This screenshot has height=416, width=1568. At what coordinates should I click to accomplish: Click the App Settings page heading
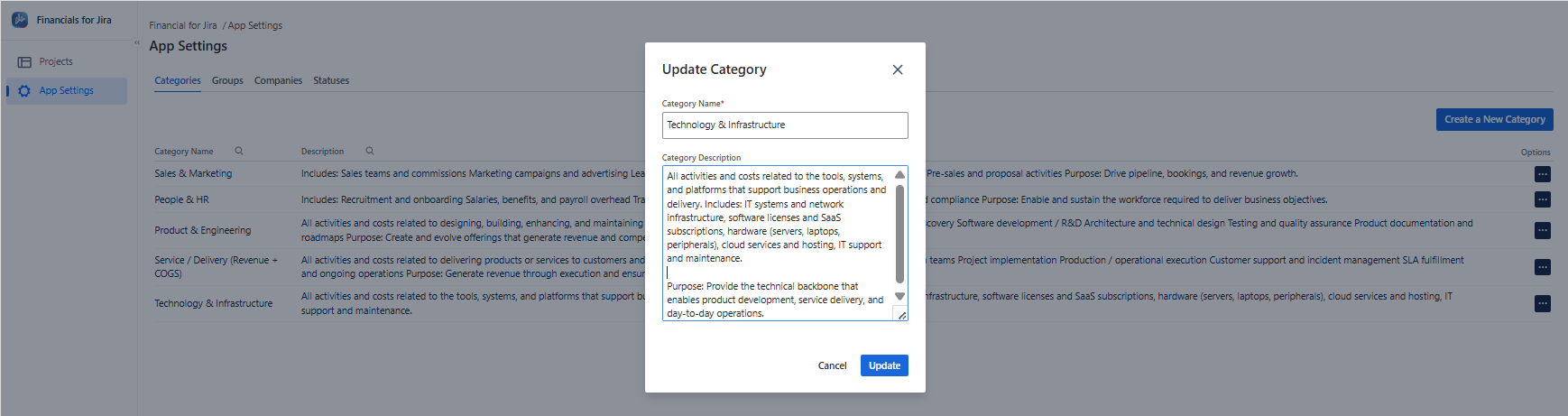tap(189, 46)
